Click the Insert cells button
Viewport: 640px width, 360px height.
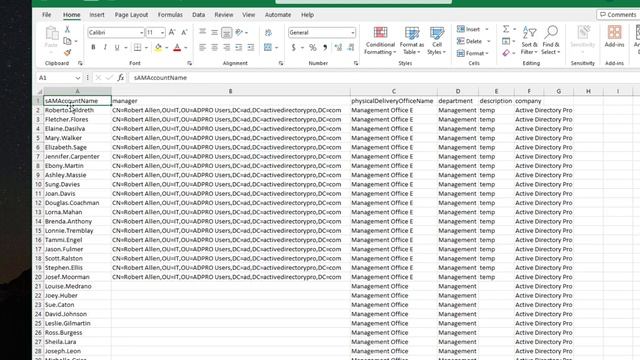(x=473, y=29)
